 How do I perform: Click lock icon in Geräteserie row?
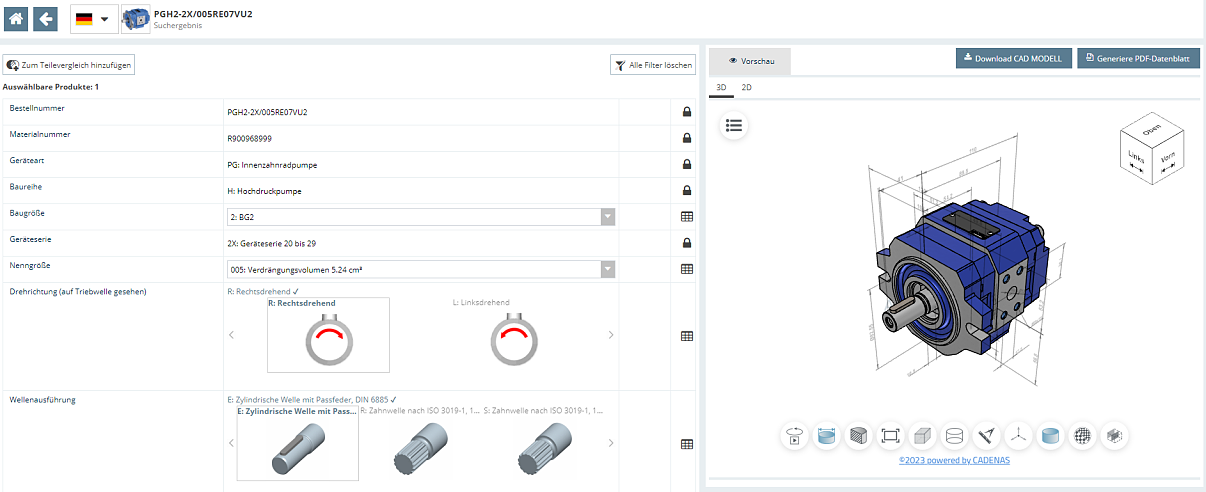687,243
